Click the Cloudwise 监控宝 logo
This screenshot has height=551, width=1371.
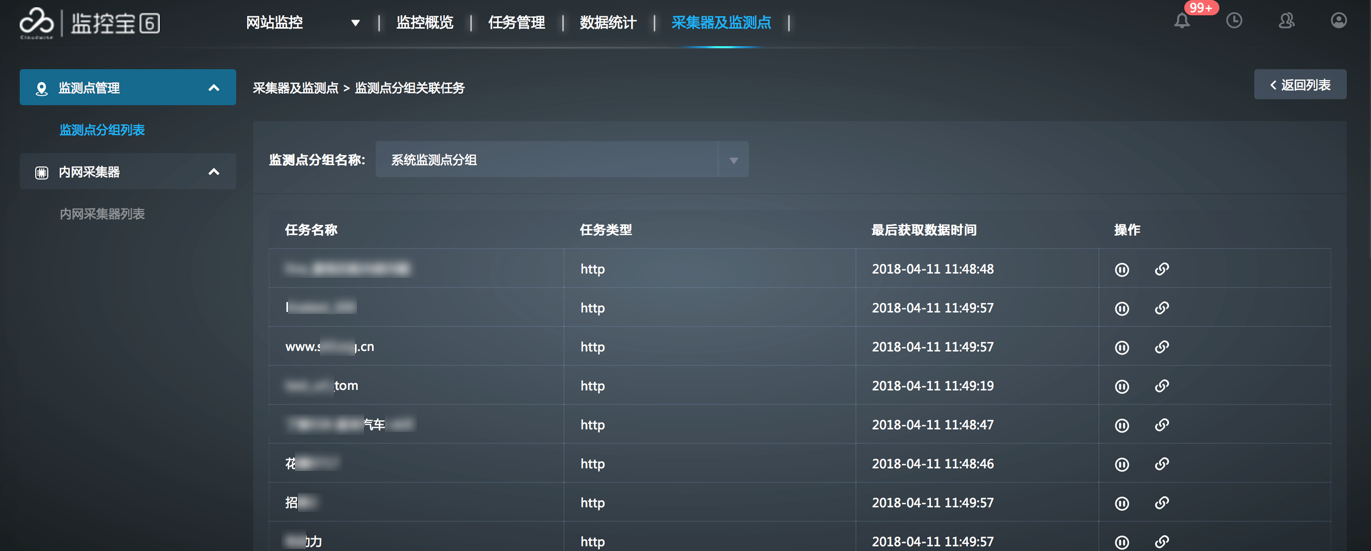point(90,22)
